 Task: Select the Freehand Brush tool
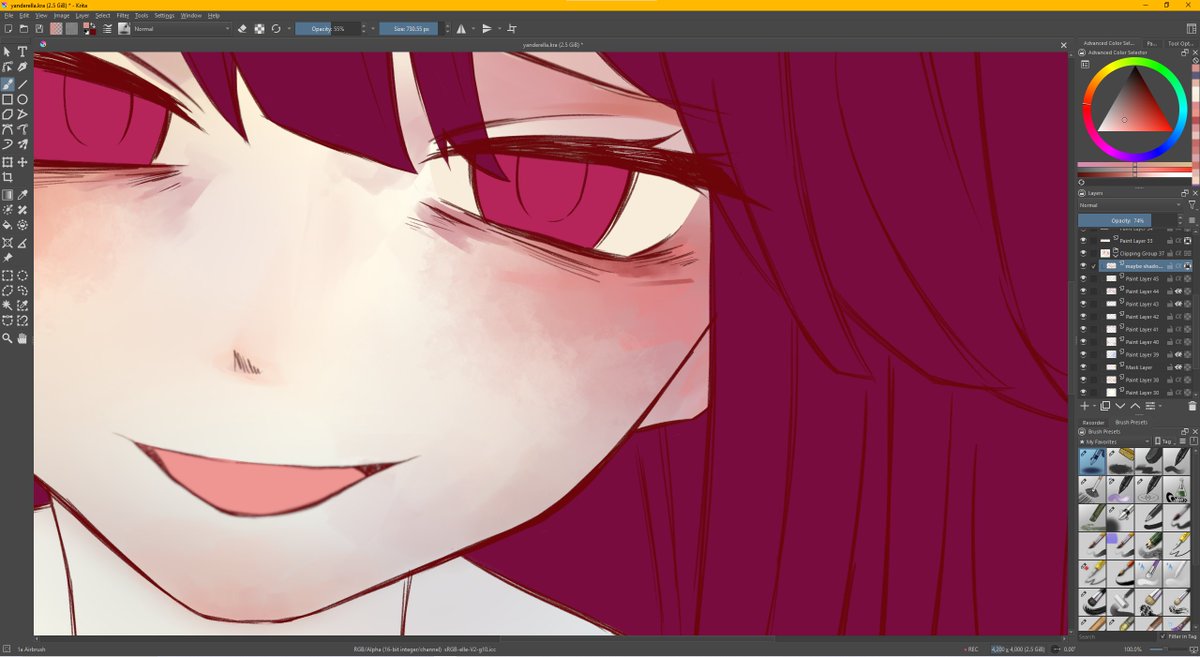[x=8, y=84]
